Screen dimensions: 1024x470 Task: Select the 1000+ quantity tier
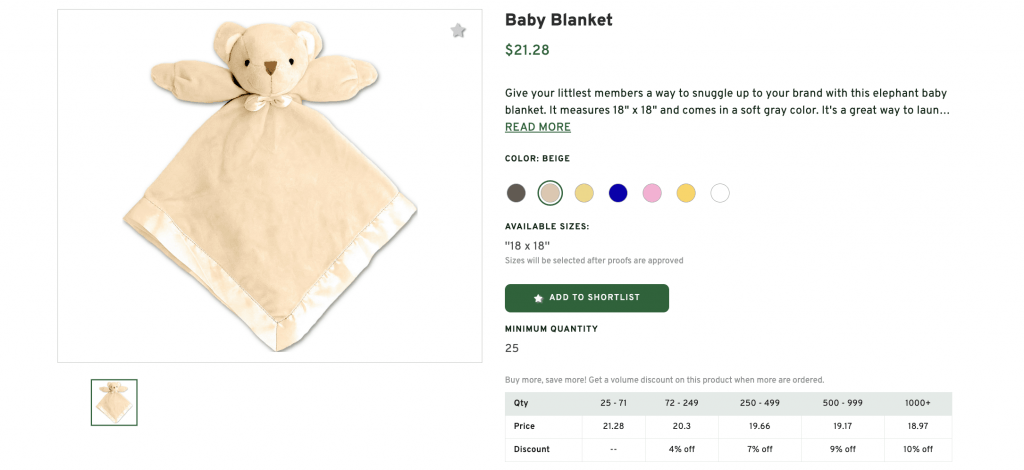(x=917, y=403)
